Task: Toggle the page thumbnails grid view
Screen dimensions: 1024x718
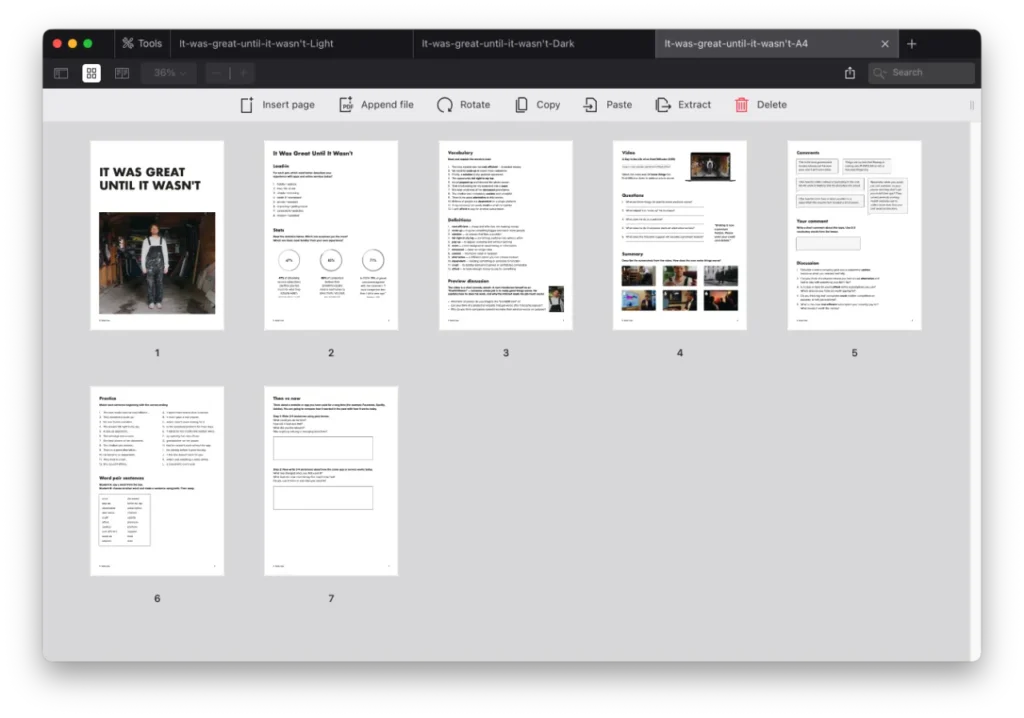Action: point(91,73)
